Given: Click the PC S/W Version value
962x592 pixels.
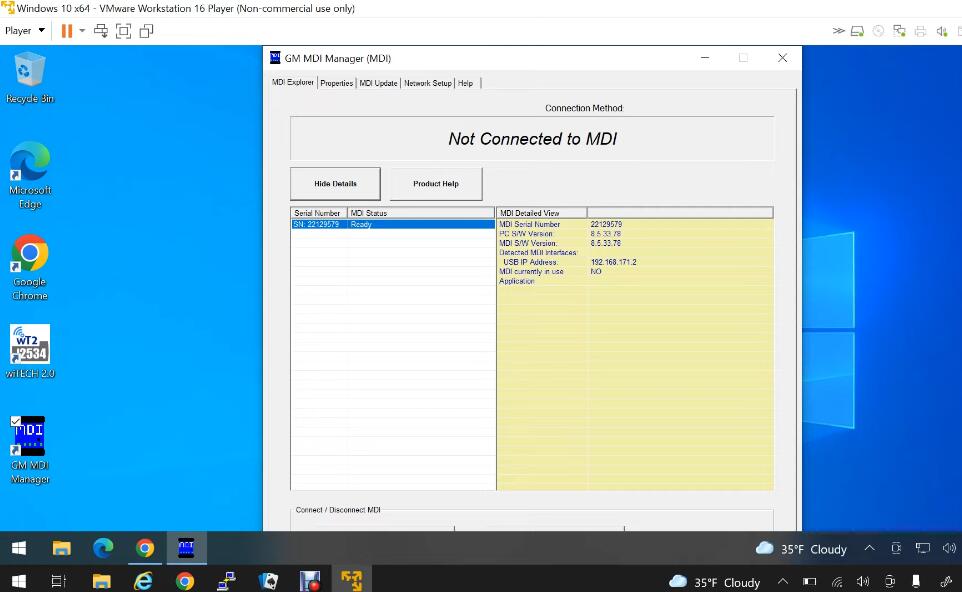Looking at the screenshot, I should point(606,234).
